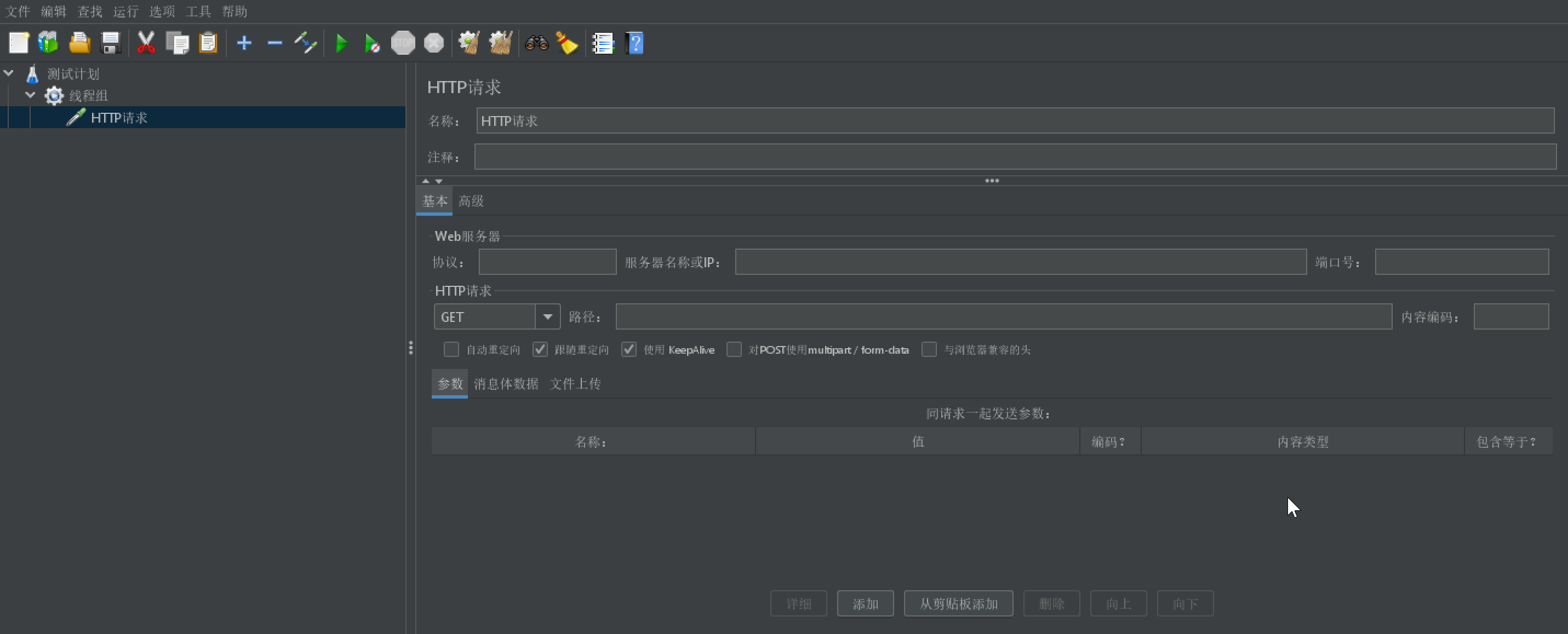The height and width of the screenshot is (634, 1568).
Task: Switch to the 文件上传 tab
Action: [575, 383]
